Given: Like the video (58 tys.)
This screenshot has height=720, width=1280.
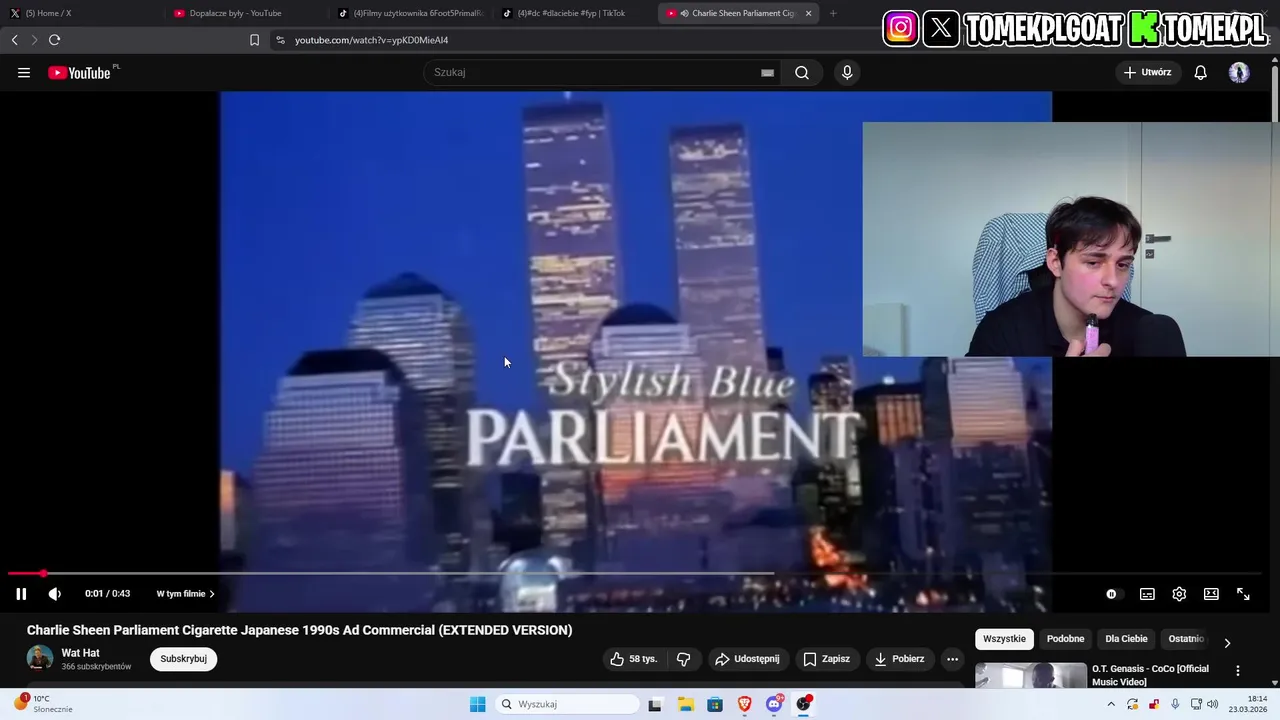Looking at the screenshot, I should point(634,659).
